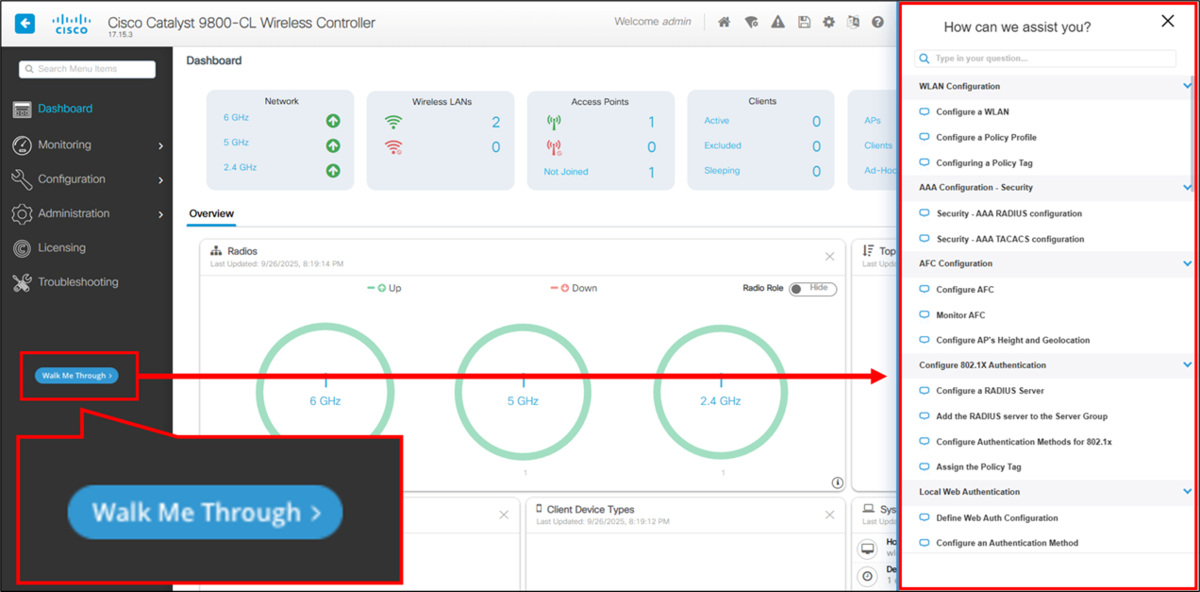Click the Licensing badge icon

pyautogui.click(x=21, y=248)
